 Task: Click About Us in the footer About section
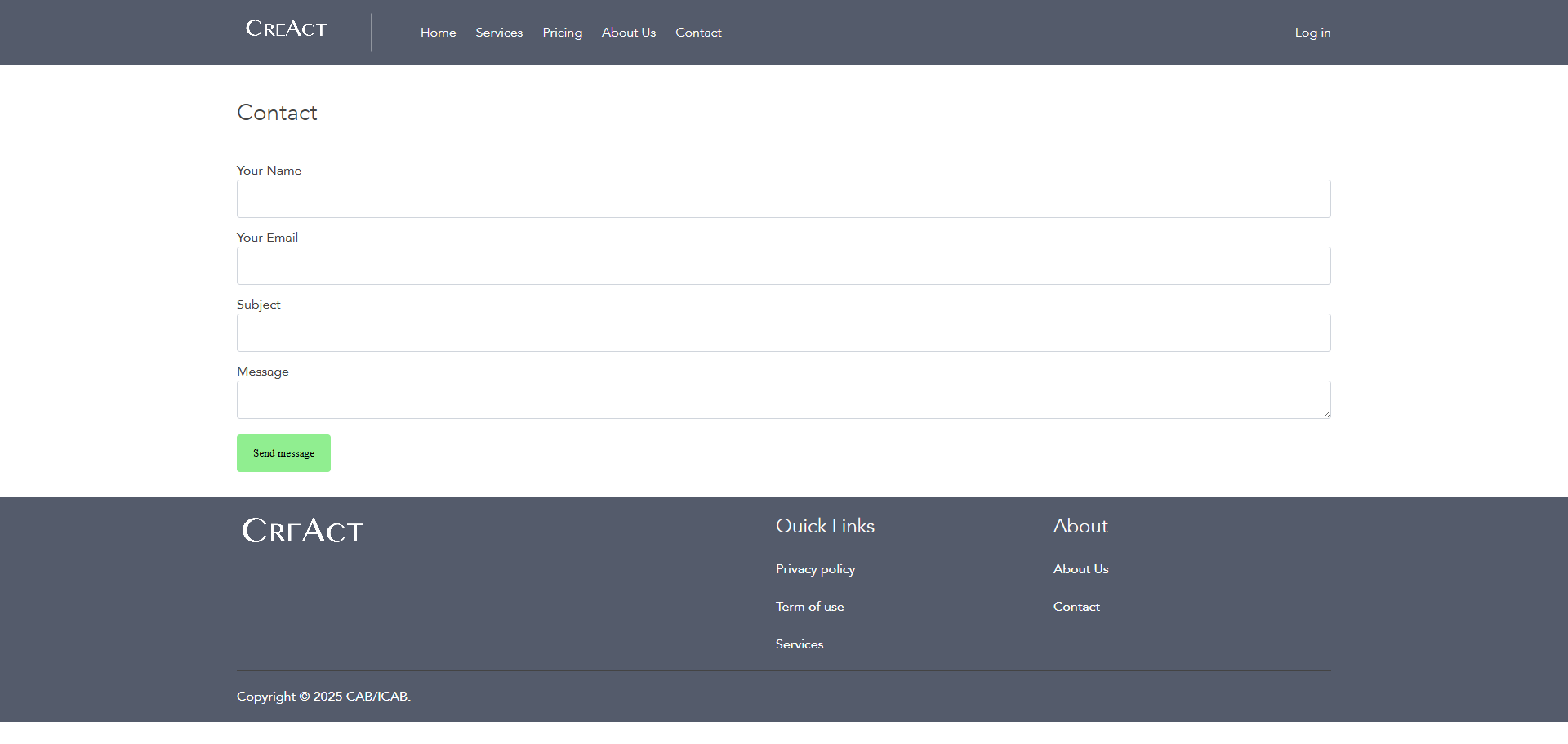(x=1080, y=569)
